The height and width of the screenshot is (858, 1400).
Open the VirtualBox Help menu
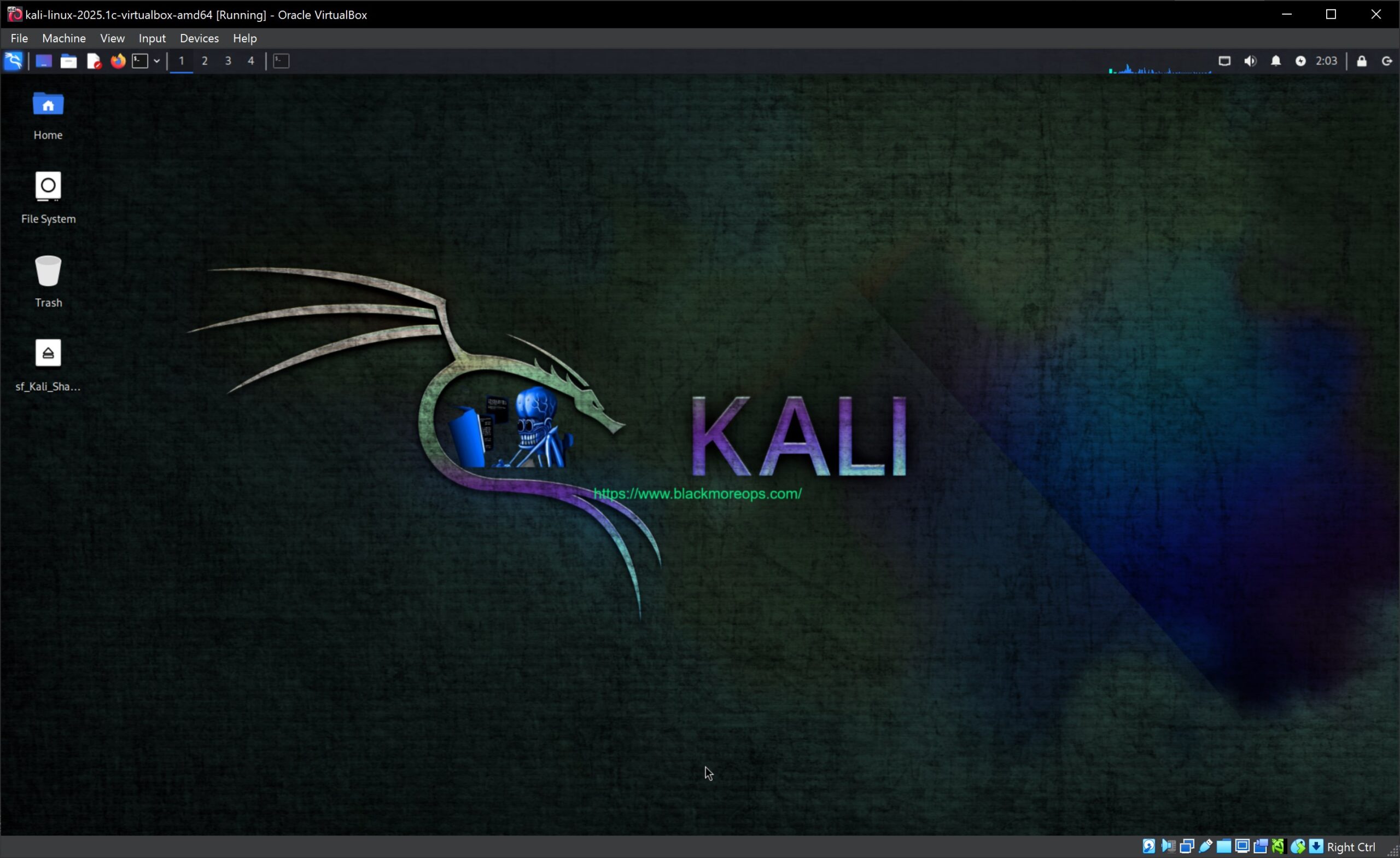pos(245,38)
